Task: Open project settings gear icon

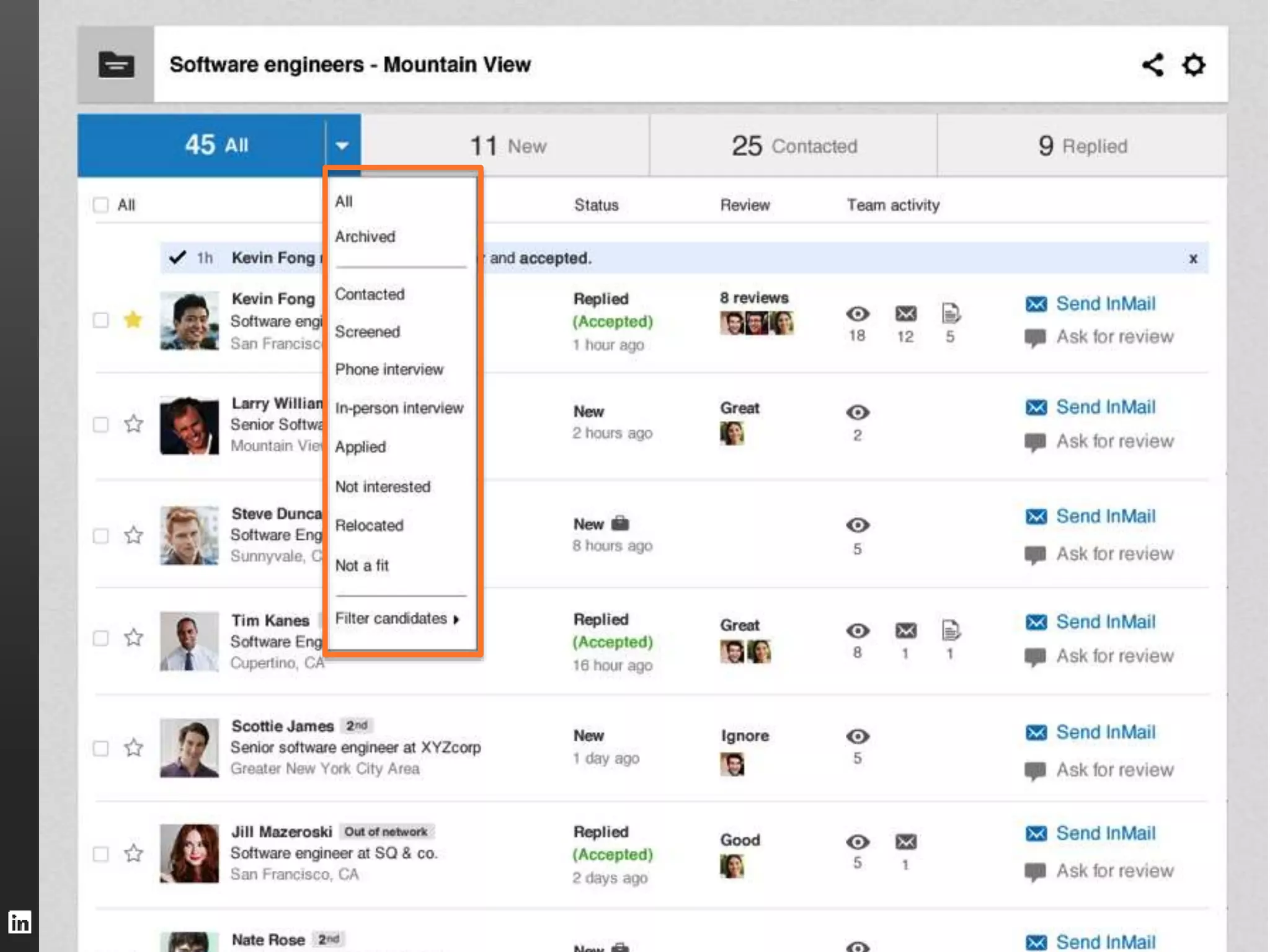Action: (1193, 64)
